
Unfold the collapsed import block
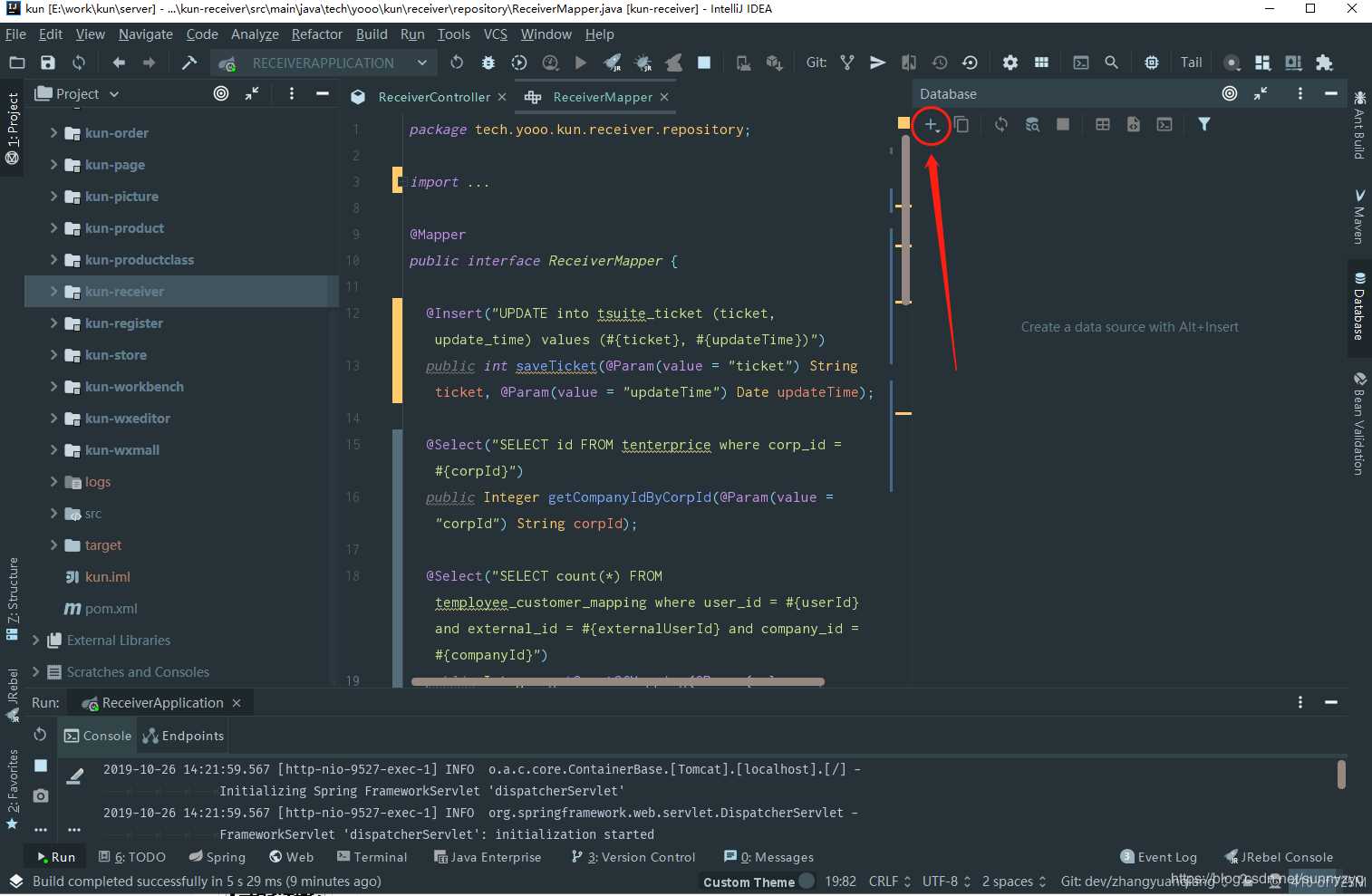click(x=401, y=182)
